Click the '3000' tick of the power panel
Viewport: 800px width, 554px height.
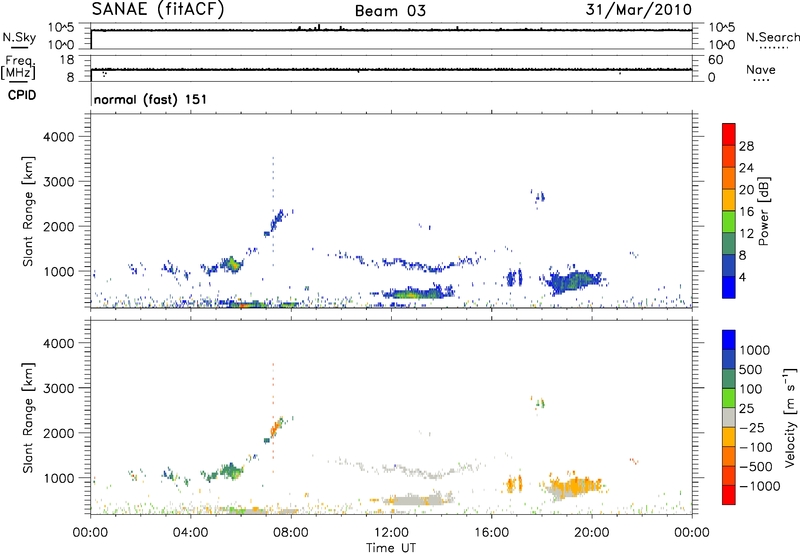click(x=59, y=182)
